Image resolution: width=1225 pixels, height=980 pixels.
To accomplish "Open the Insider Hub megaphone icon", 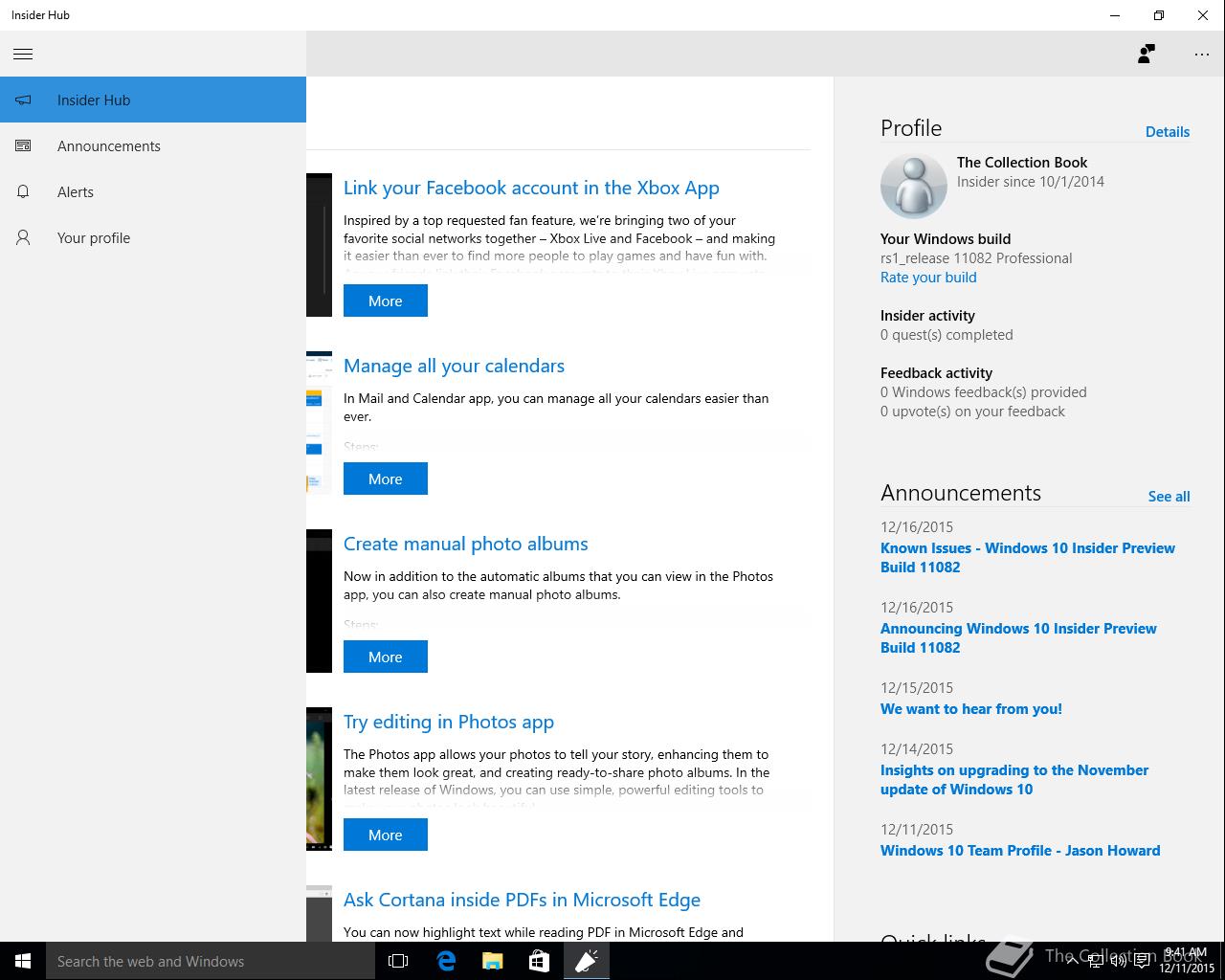I will 23,100.
